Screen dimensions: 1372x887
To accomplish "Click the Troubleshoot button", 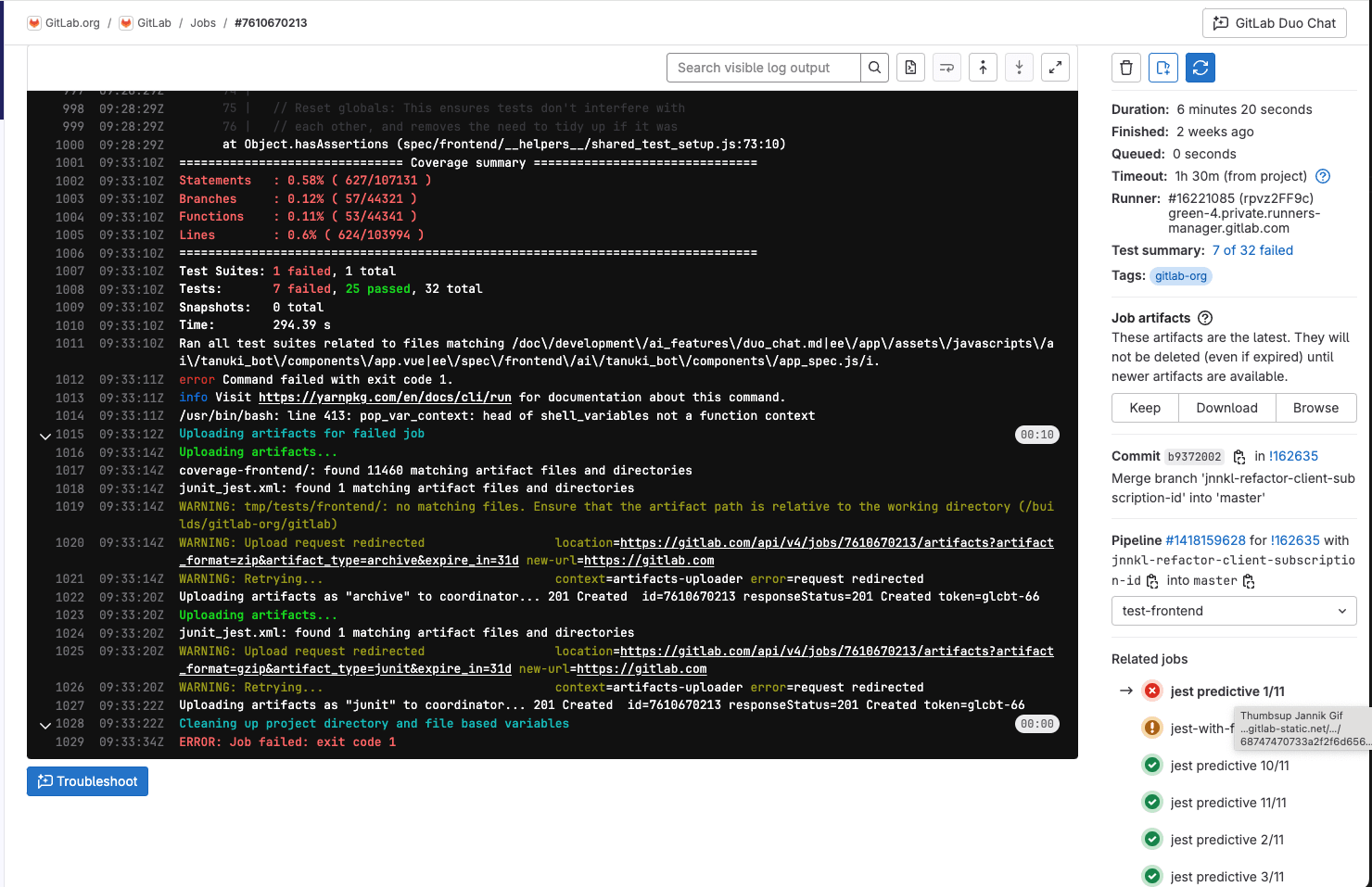I will (87, 781).
